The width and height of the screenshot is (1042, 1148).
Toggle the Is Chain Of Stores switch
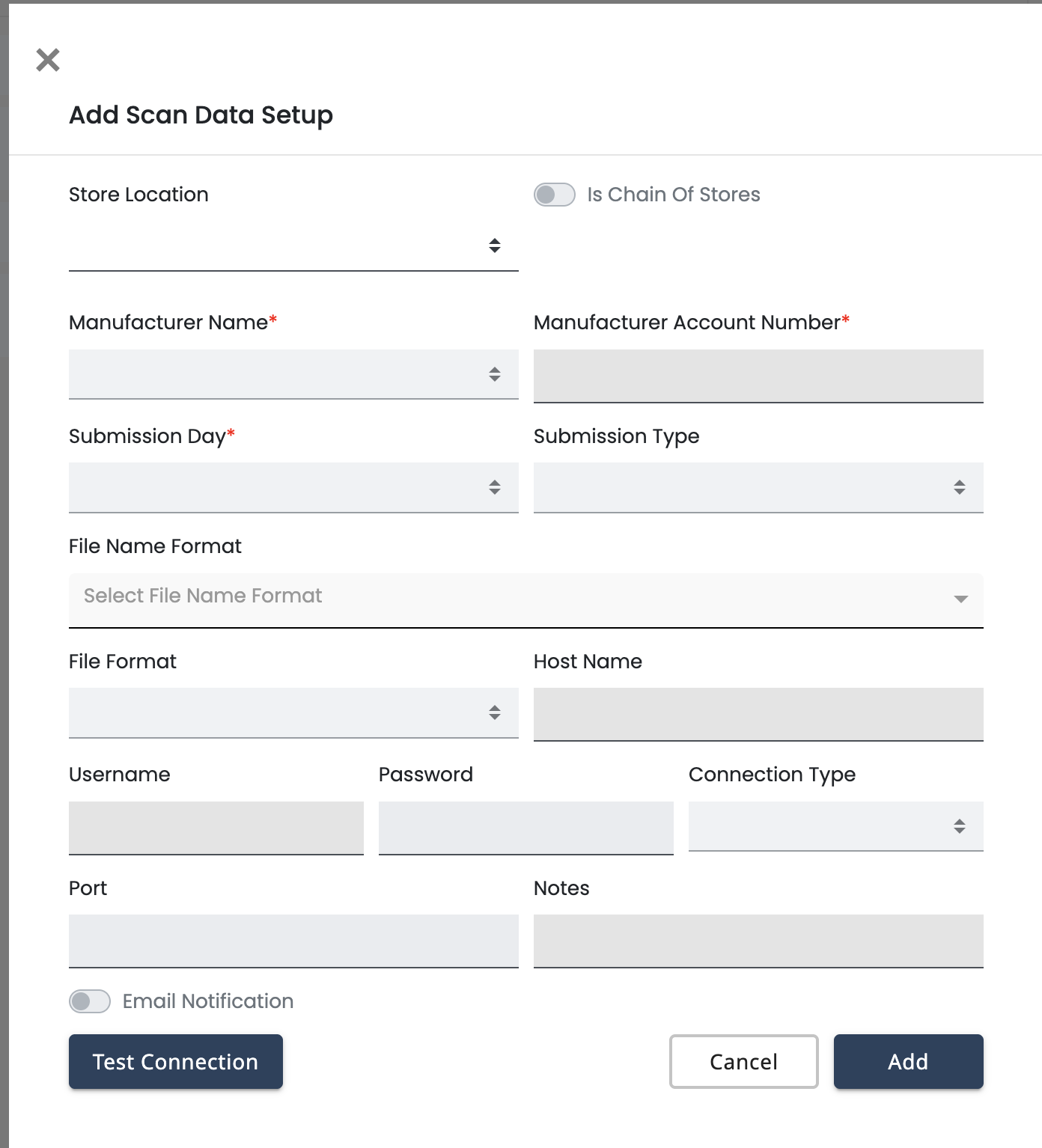click(x=554, y=195)
